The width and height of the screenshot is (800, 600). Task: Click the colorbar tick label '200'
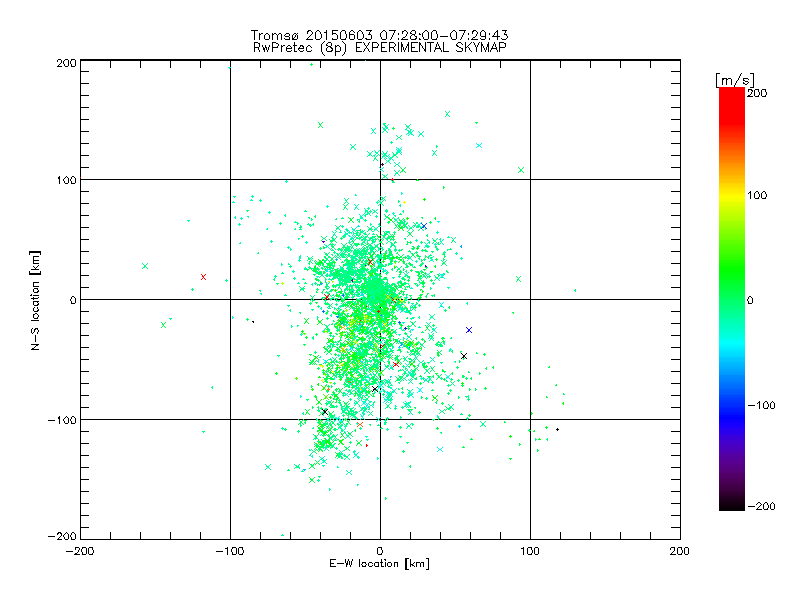click(757, 93)
